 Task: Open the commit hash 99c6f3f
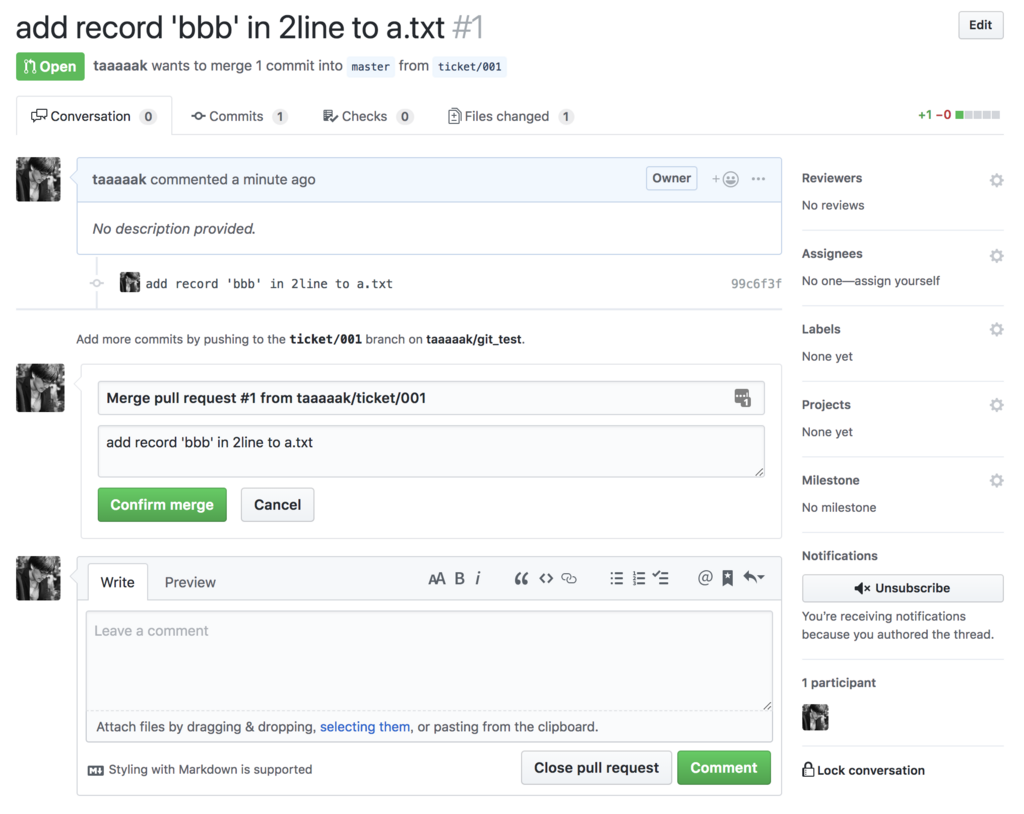click(x=756, y=284)
